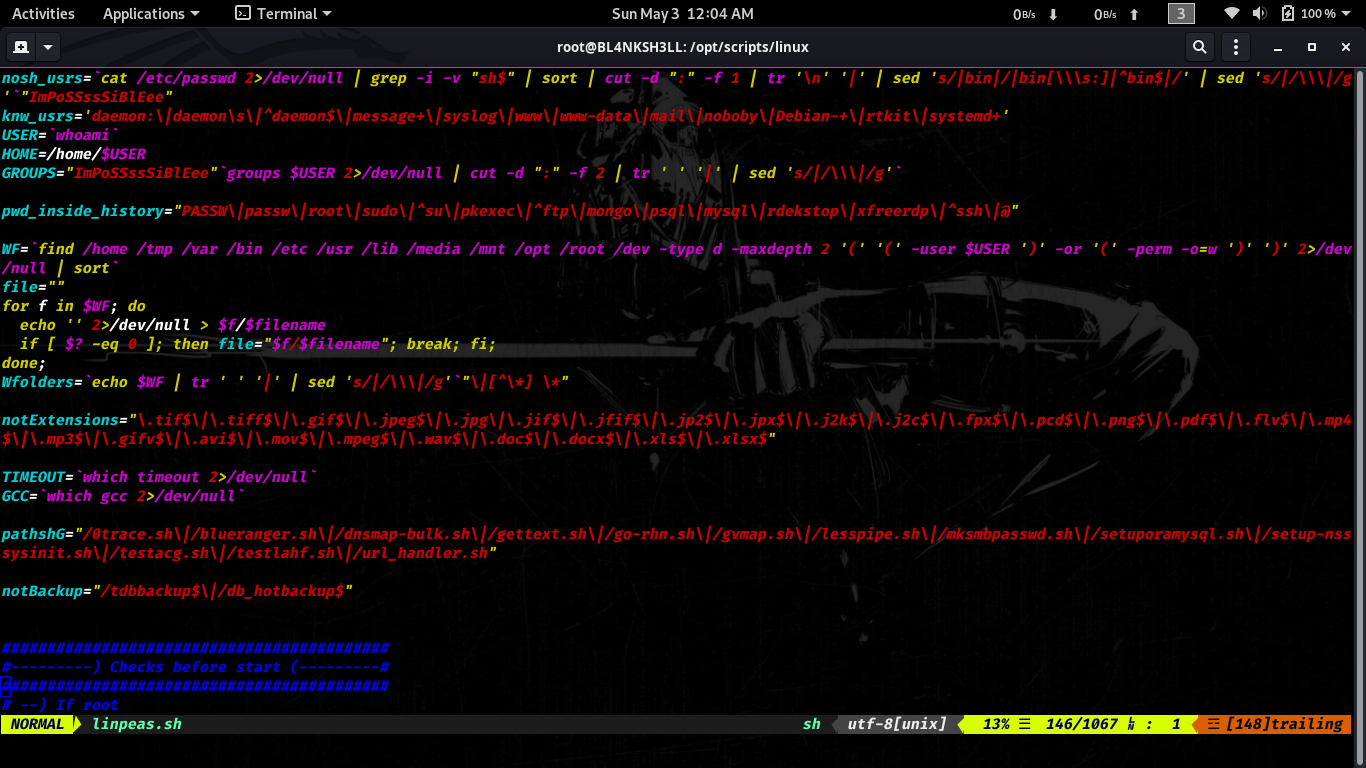Click the volume speaker icon

click(x=1259, y=14)
